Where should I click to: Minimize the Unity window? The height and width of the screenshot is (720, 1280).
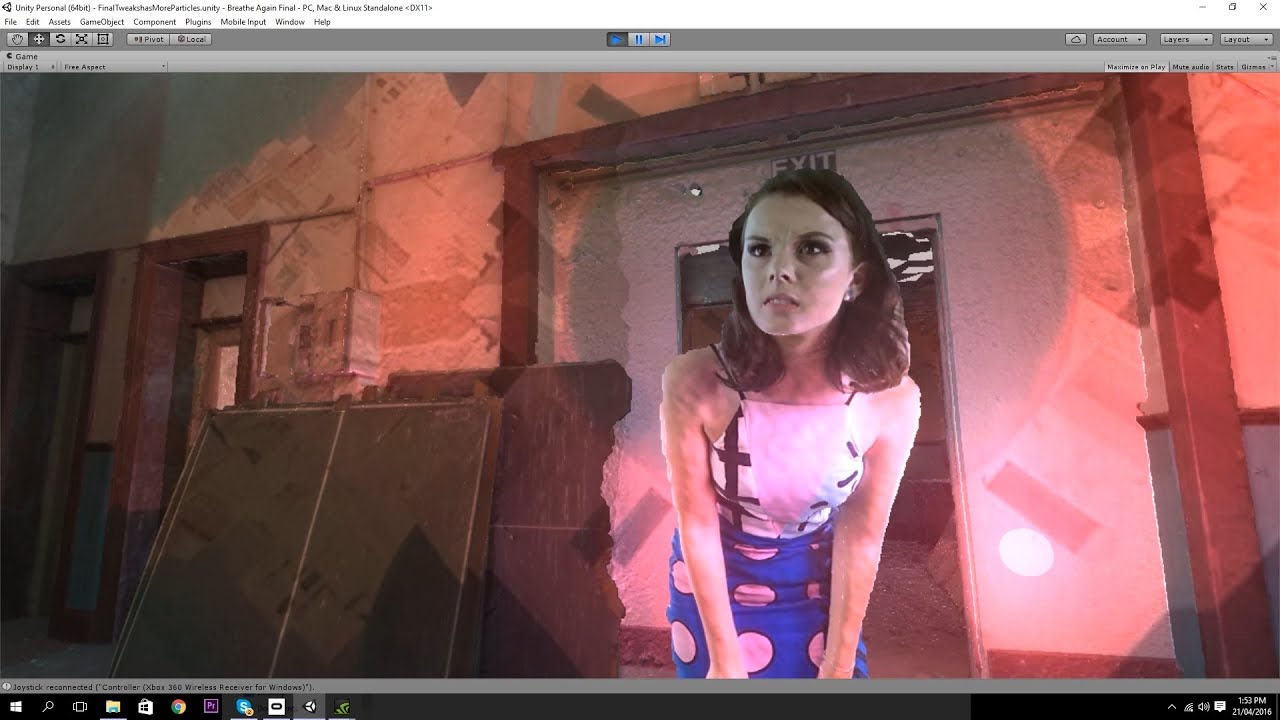1203,7
